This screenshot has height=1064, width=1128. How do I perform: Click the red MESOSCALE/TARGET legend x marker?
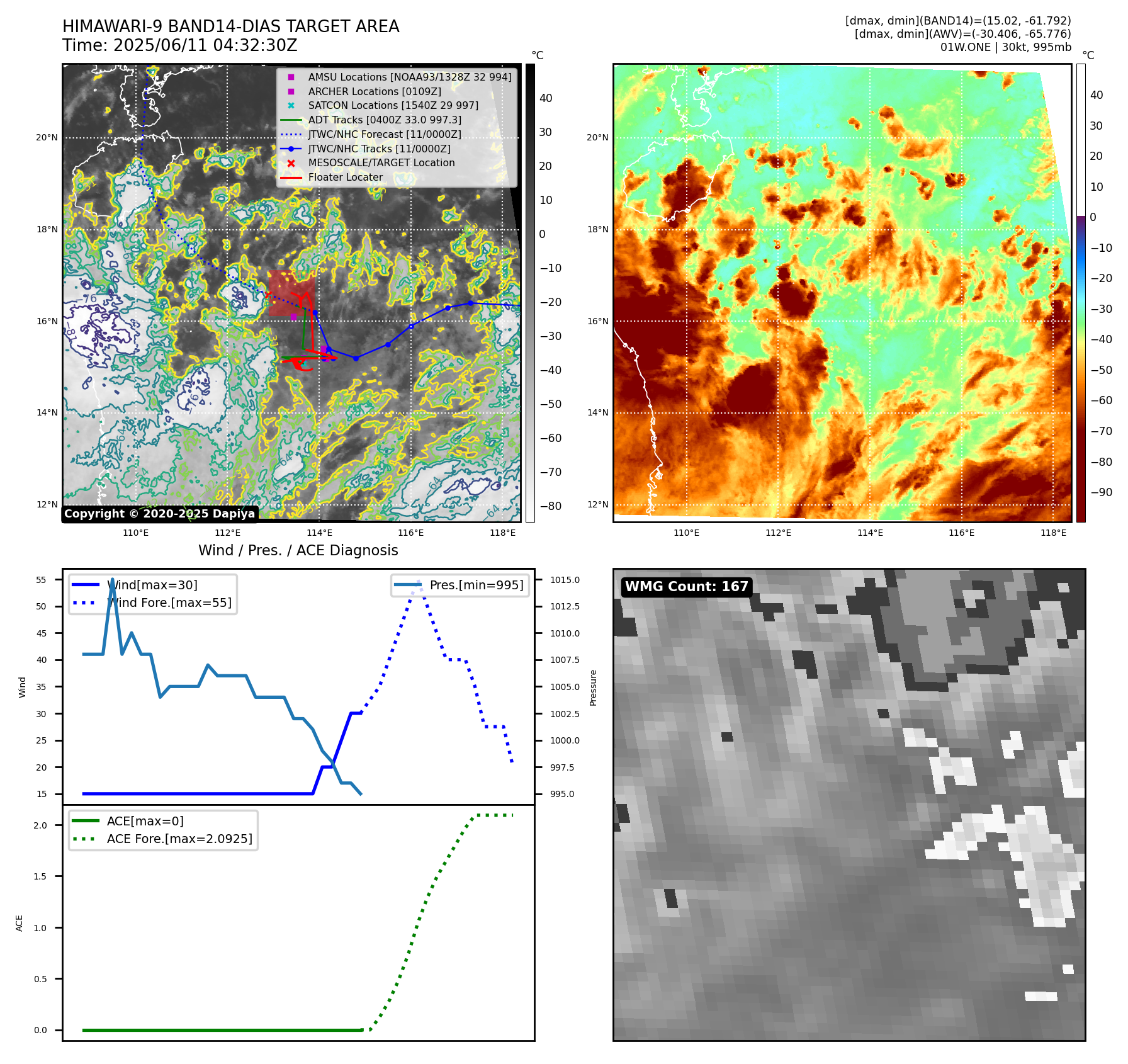point(291,163)
